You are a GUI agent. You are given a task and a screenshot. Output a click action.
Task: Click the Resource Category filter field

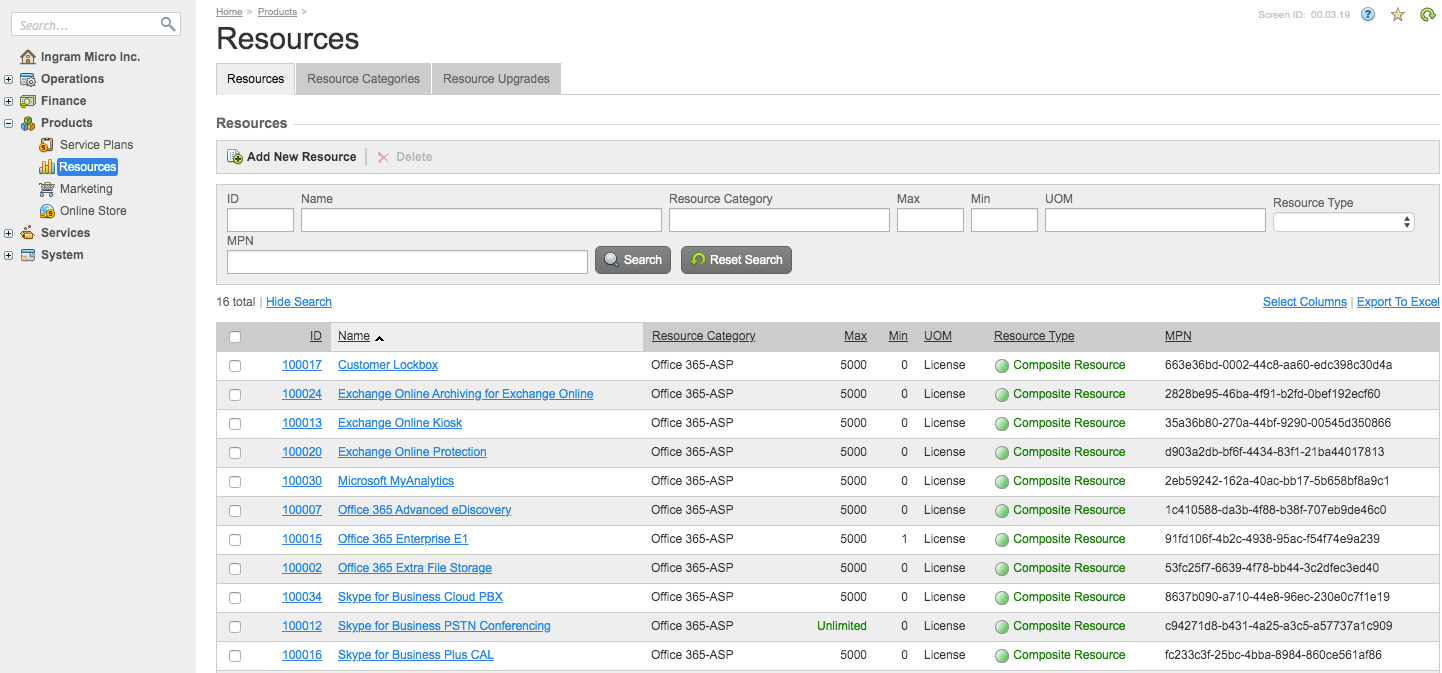click(779, 220)
